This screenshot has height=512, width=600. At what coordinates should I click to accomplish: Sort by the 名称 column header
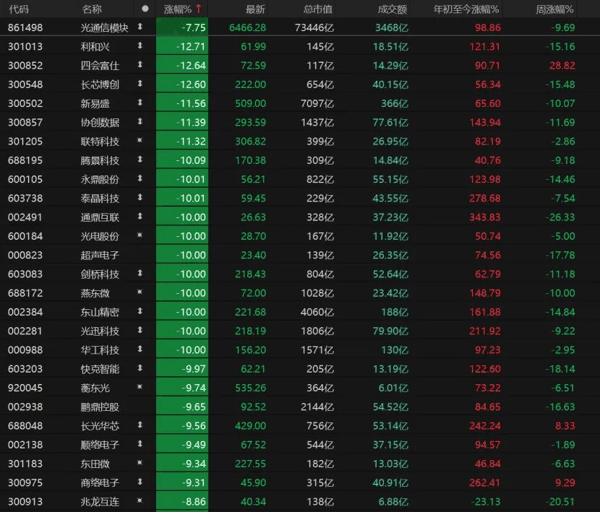pyautogui.click(x=92, y=9)
